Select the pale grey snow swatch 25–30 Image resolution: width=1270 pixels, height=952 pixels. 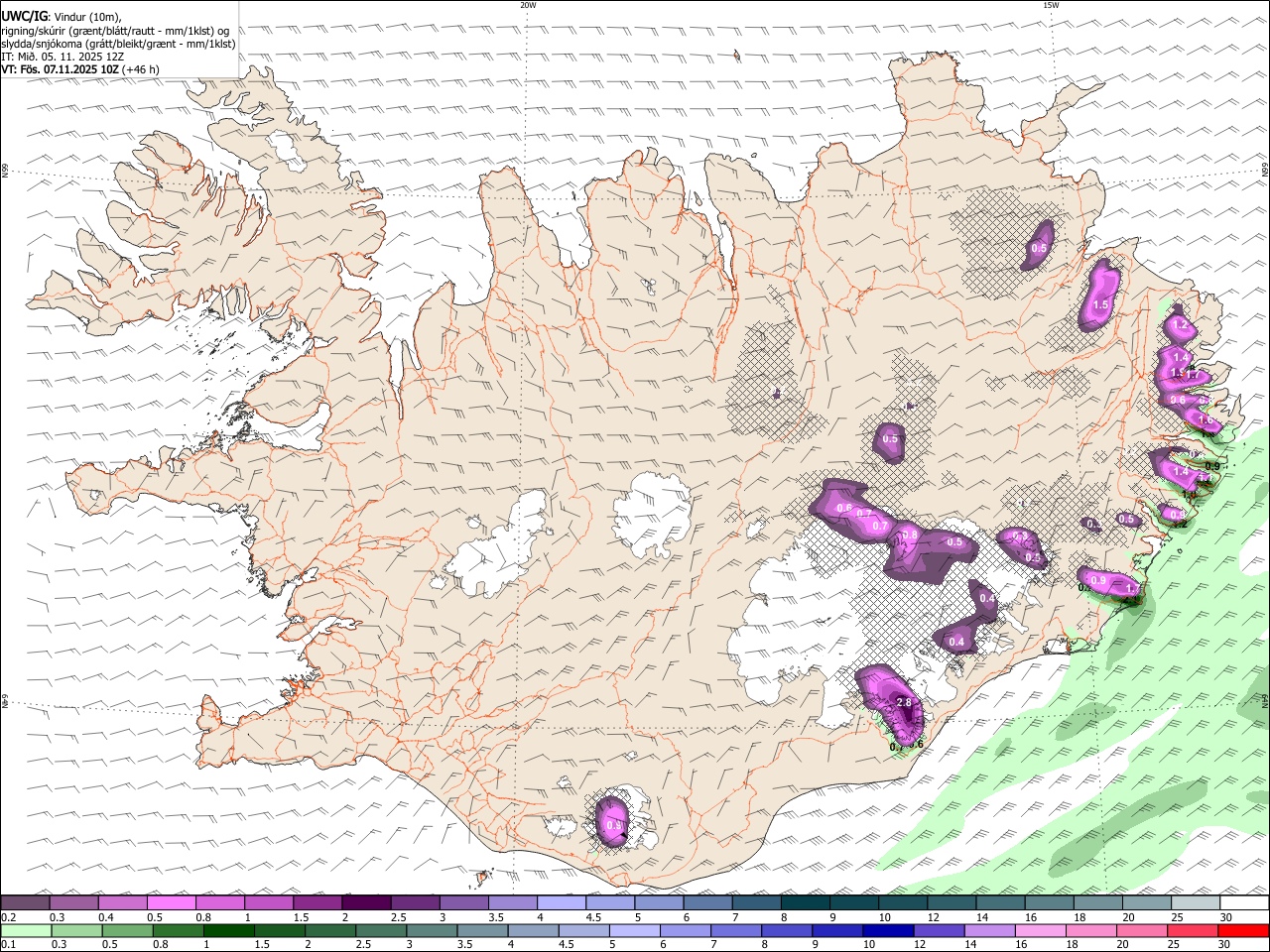1196,902
